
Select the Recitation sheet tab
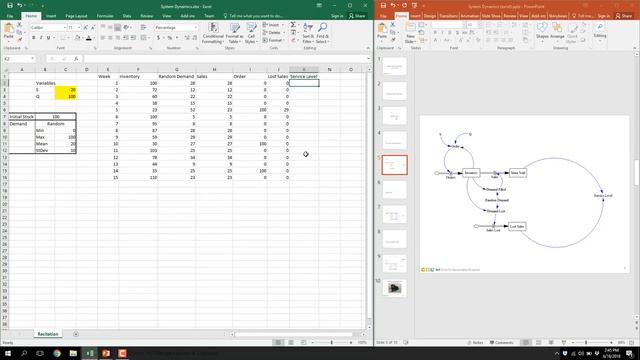(x=48, y=334)
